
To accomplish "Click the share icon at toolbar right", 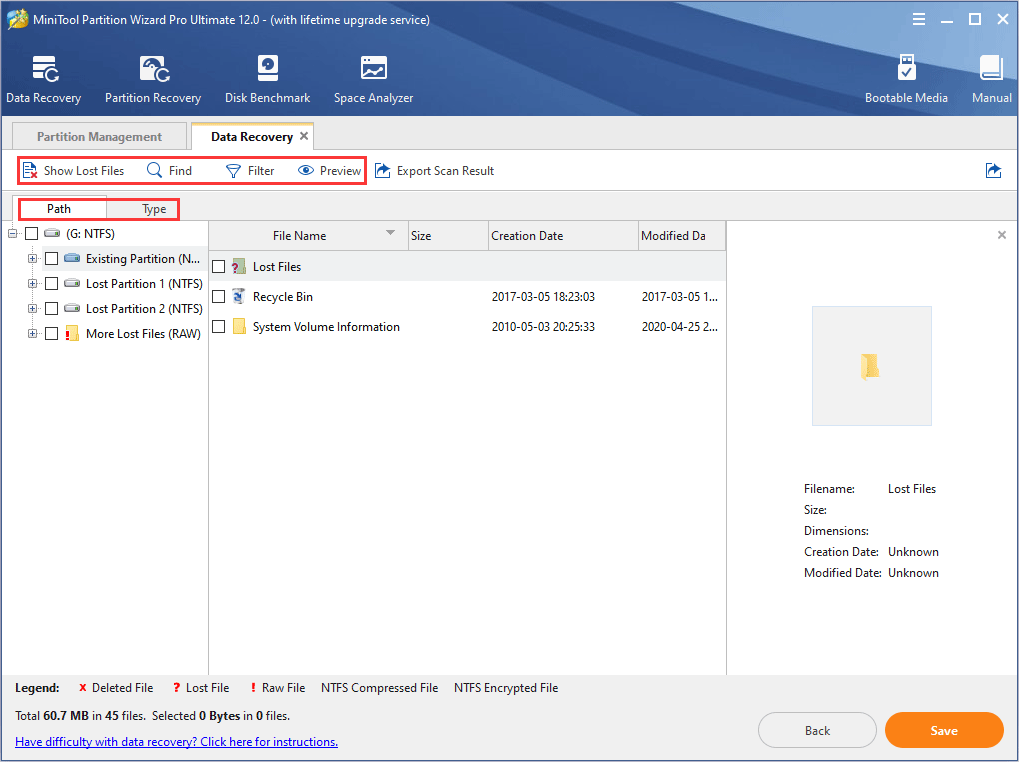I will 993,170.
